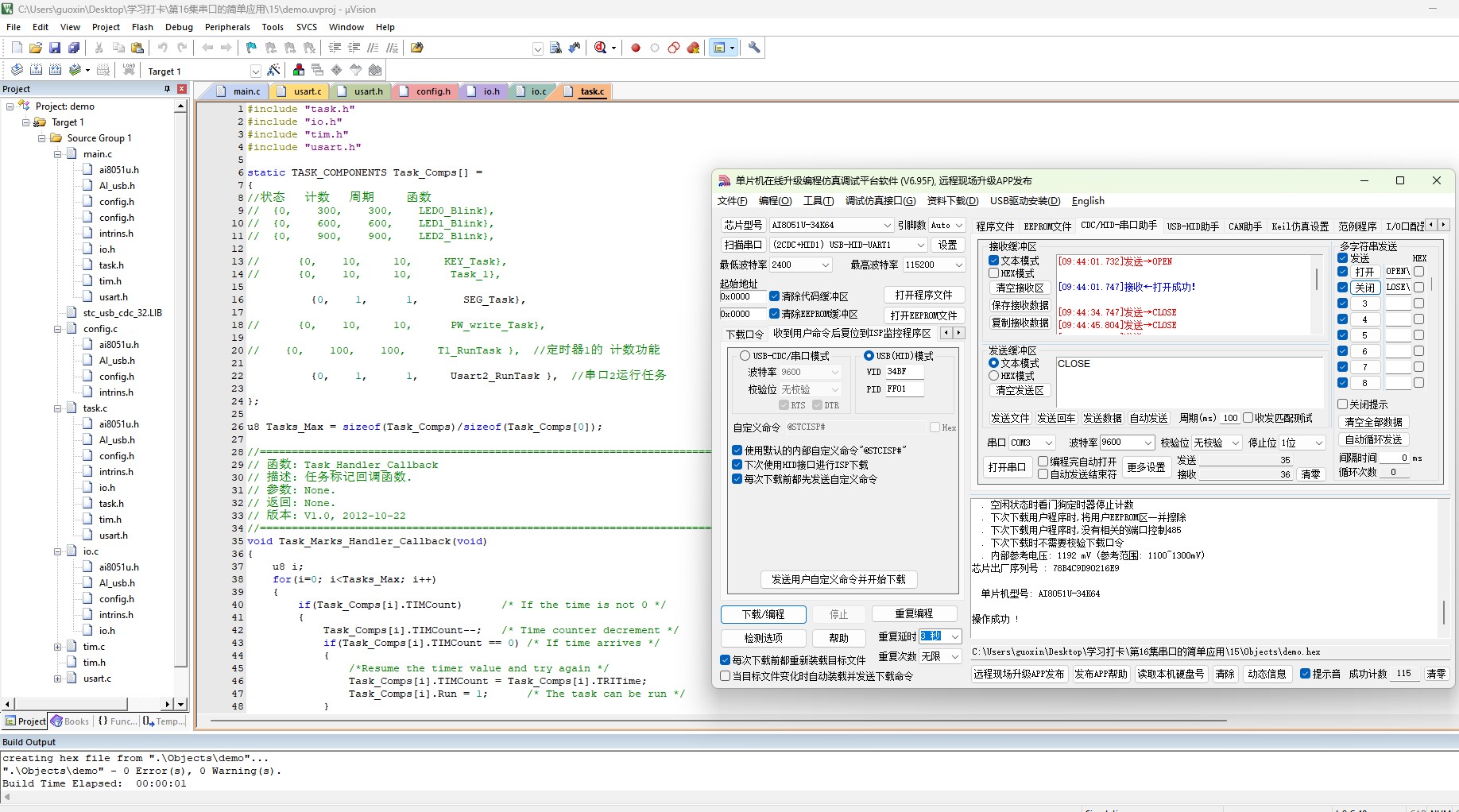This screenshot has height=812, width=1459.
Task: Open Options for Target wand icon
Action: pyautogui.click(x=274, y=70)
